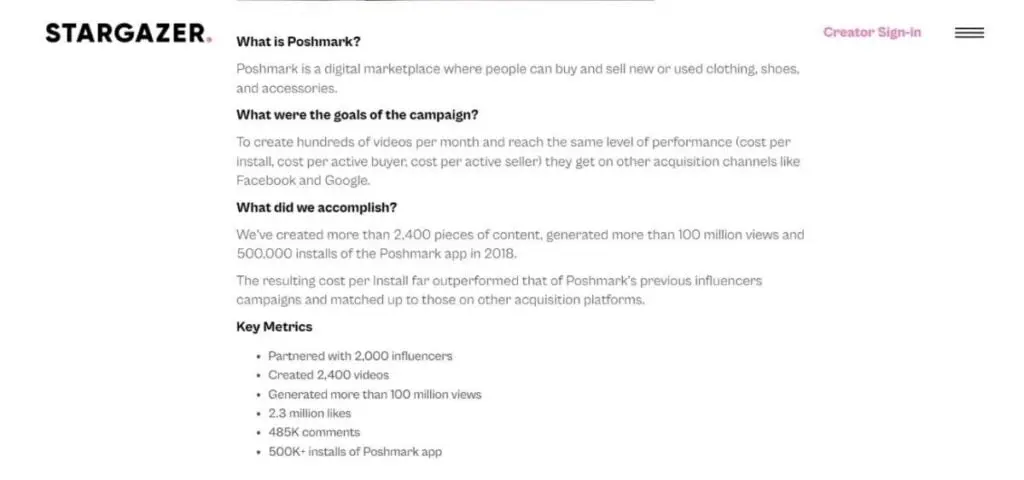The width and height of the screenshot is (1024, 480).
Task: Click the 'Created 2,400 videos' bullet
Action: coord(328,375)
